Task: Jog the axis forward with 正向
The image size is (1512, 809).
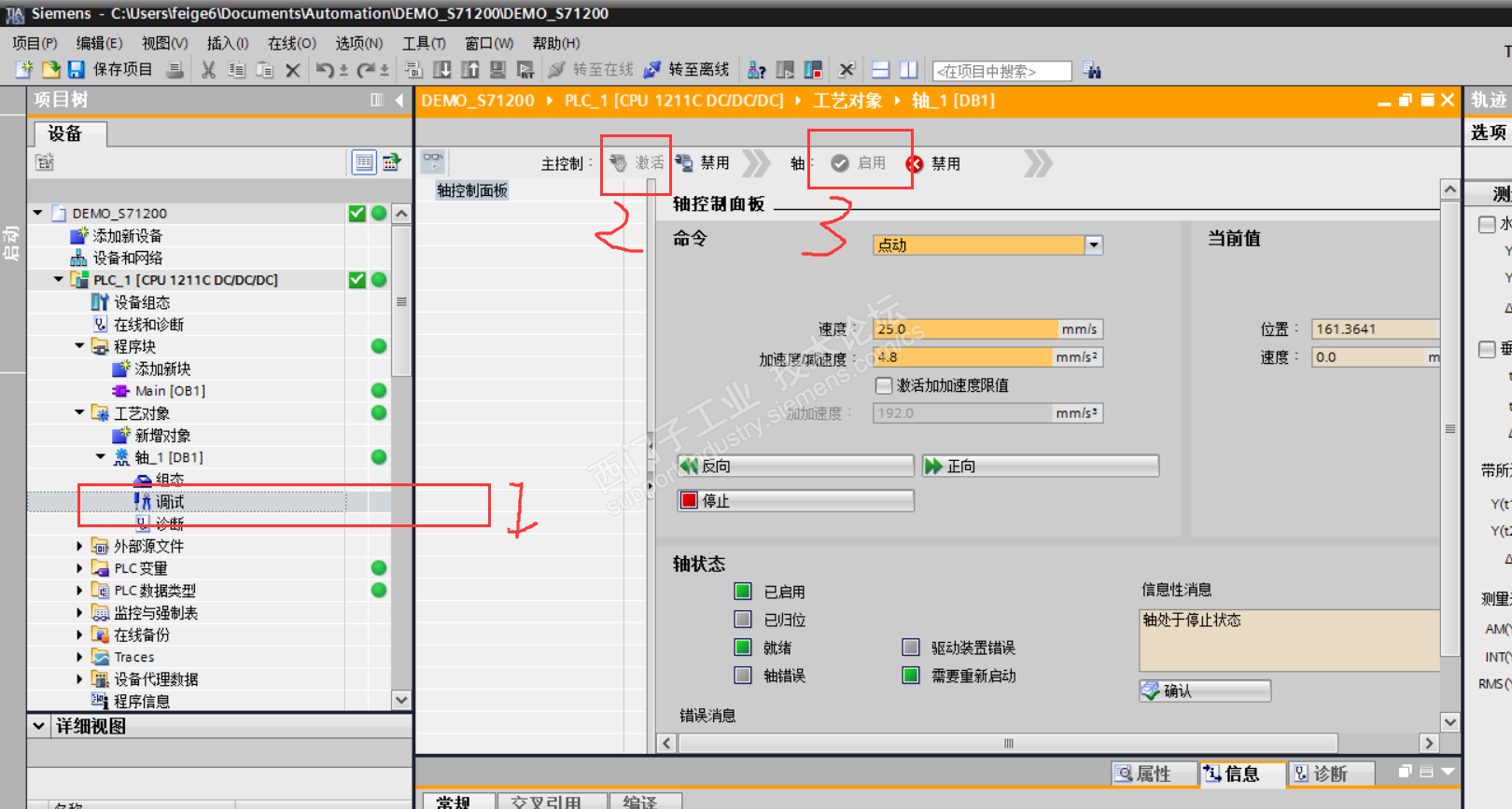Action: point(1041,466)
